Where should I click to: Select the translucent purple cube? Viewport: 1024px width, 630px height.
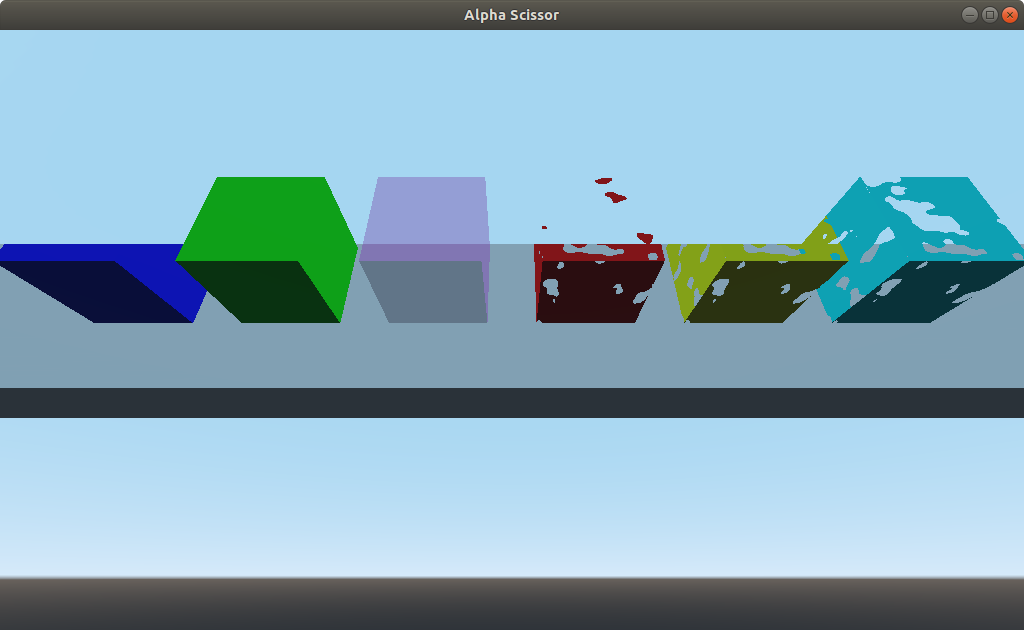[424, 250]
